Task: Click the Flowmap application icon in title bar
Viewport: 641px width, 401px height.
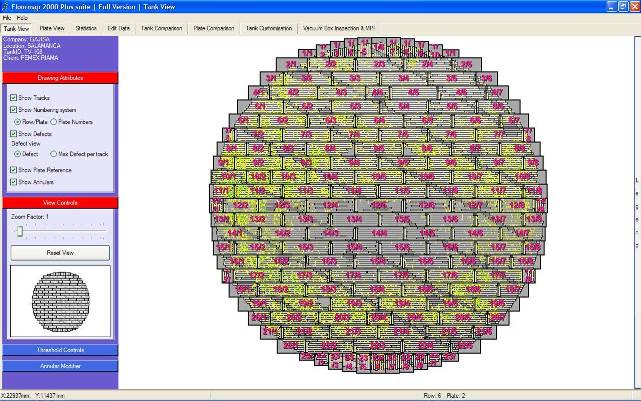Action: (x=6, y=6)
